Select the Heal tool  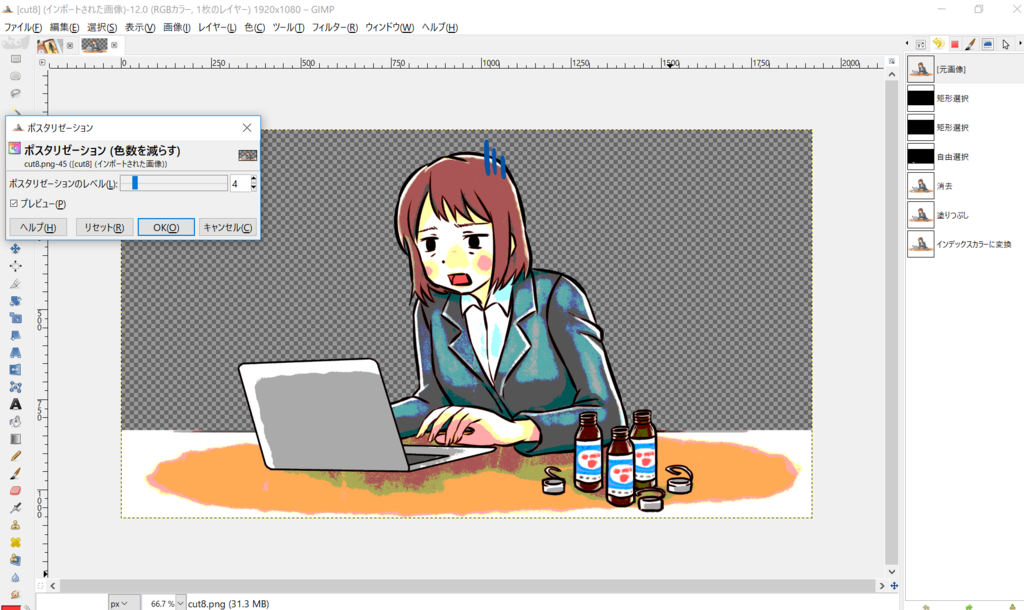[16, 542]
